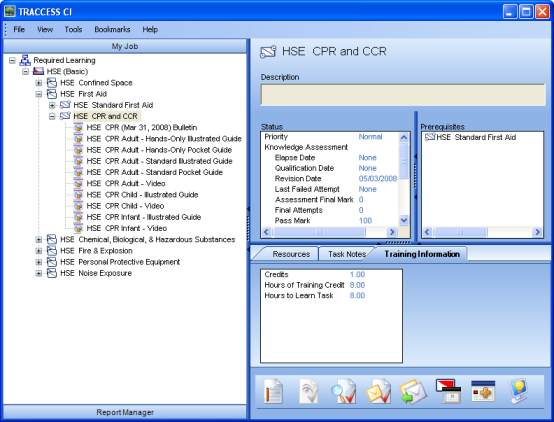Select HSE CPR Adult - Standard Pocket Guide
Image resolution: width=554 pixels, height=422 pixels.
click(154, 172)
